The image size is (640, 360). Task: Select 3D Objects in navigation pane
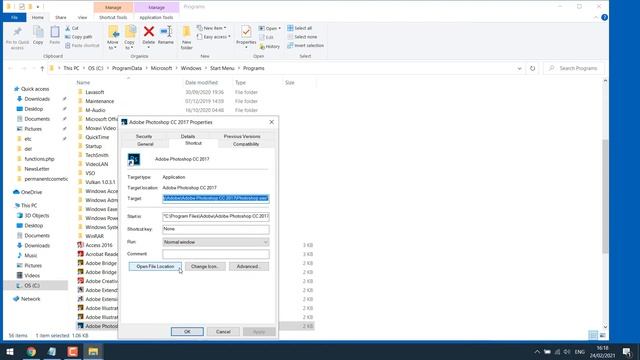coord(36,216)
